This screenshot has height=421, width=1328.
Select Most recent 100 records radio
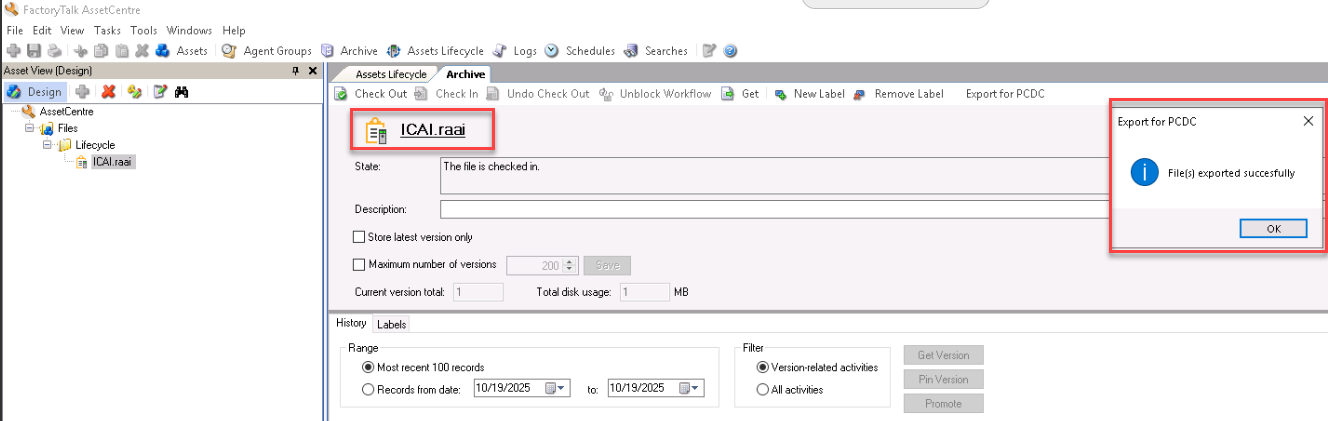(368, 367)
